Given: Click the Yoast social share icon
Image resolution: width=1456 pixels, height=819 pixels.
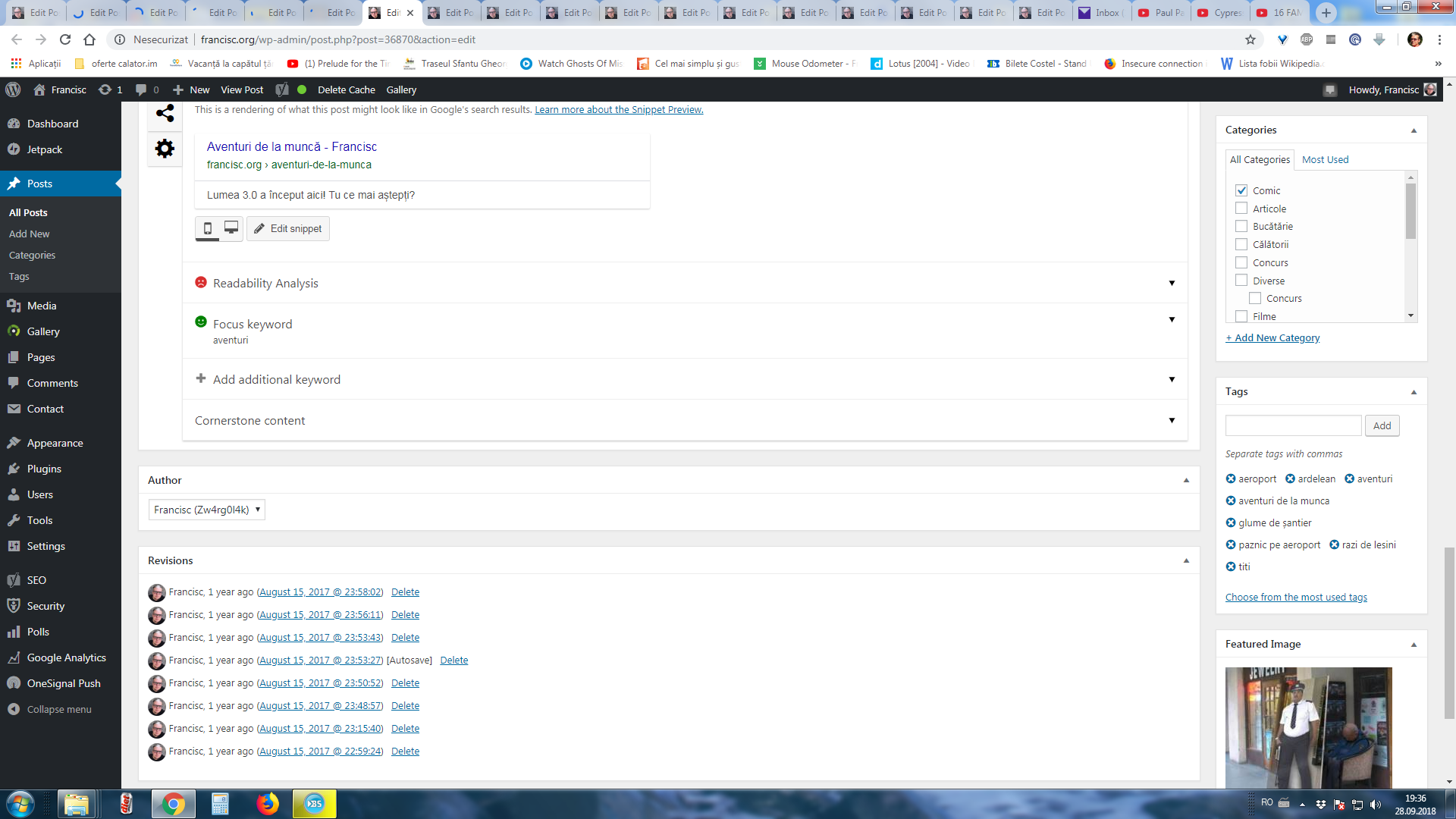Looking at the screenshot, I should [x=165, y=114].
